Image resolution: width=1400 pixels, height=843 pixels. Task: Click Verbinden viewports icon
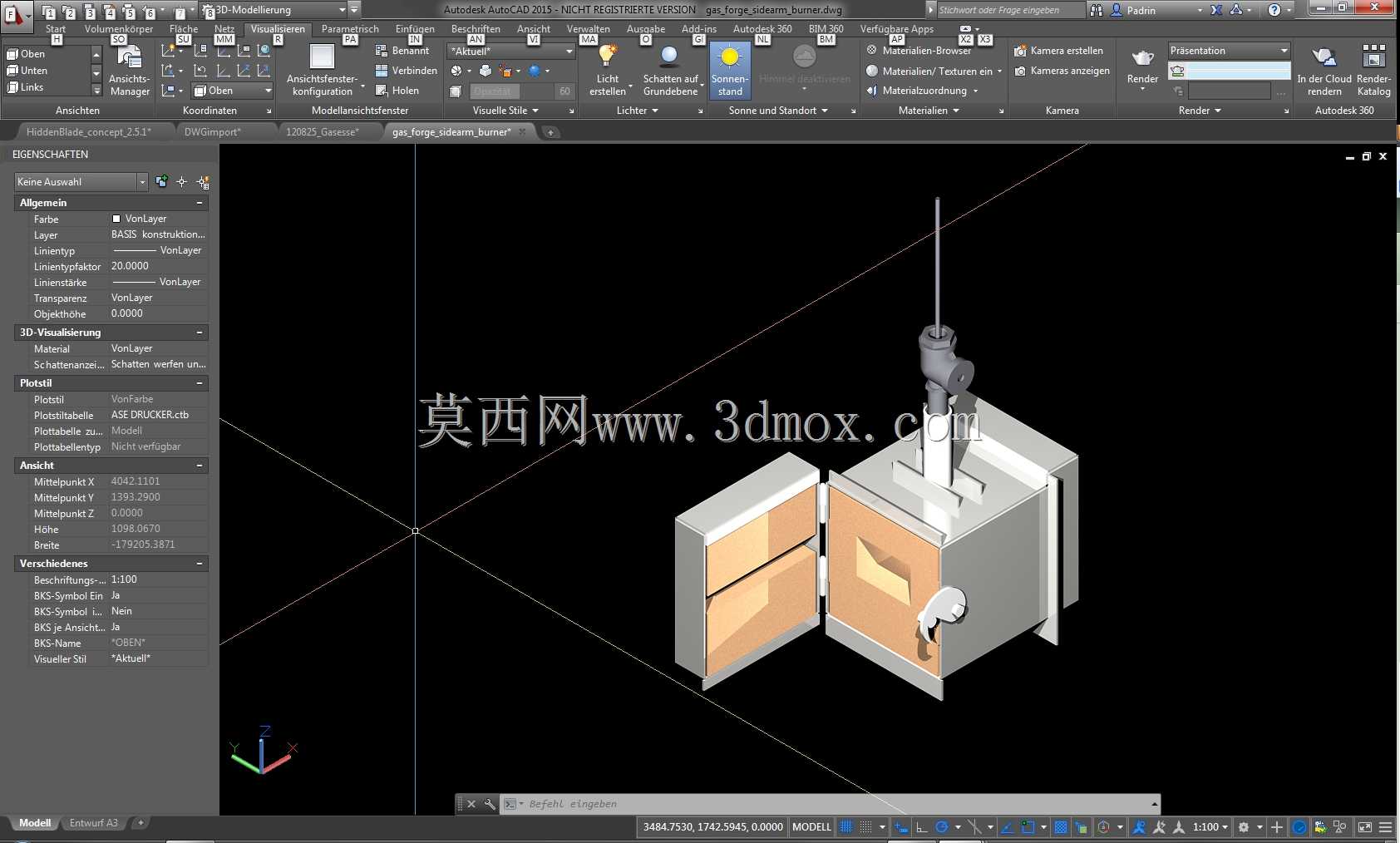382,71
